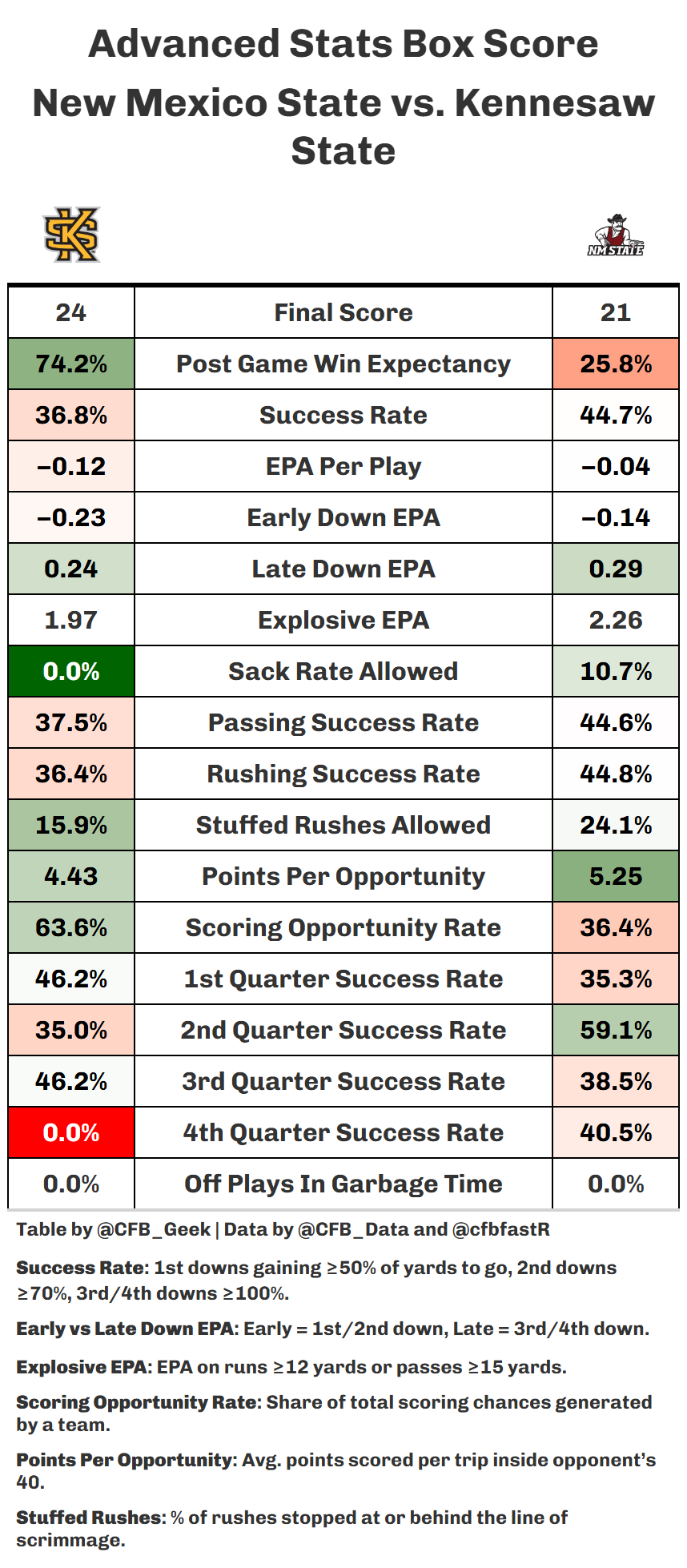Viewport: 687px width, 1568px height.
Task: Click the Kennesaw State score of 24
Action: [71, 312]
